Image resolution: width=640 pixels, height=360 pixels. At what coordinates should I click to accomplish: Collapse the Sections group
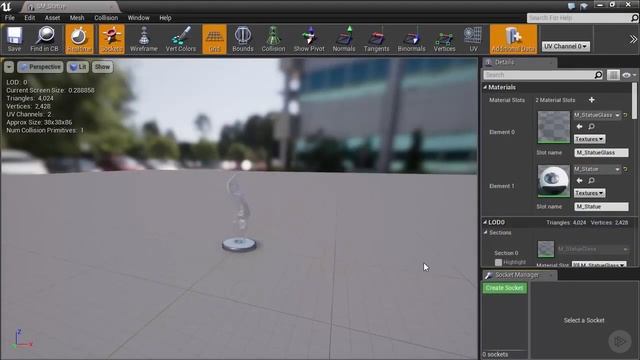point(486,233)
